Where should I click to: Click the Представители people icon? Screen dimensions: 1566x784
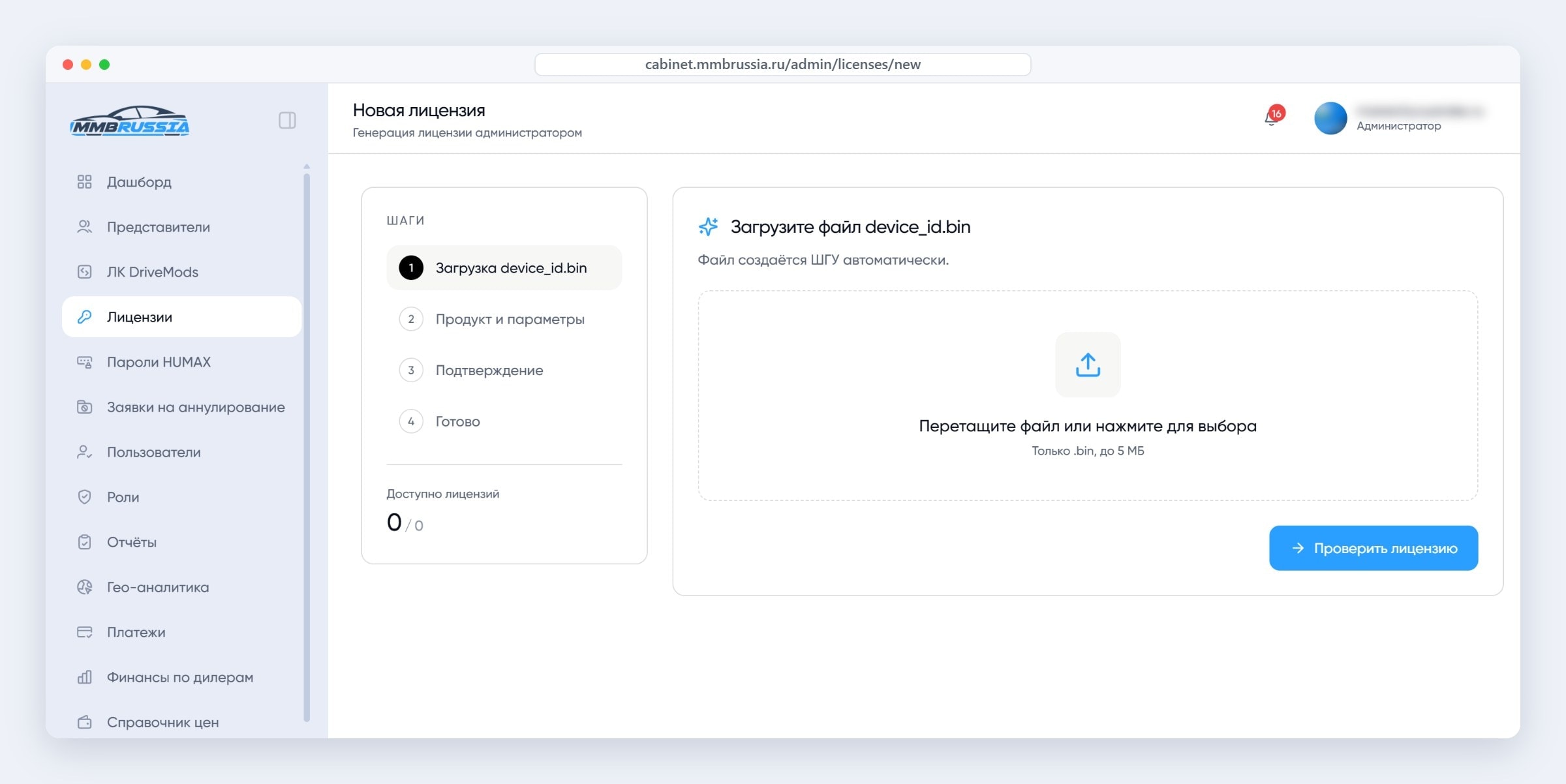(85, 227)
